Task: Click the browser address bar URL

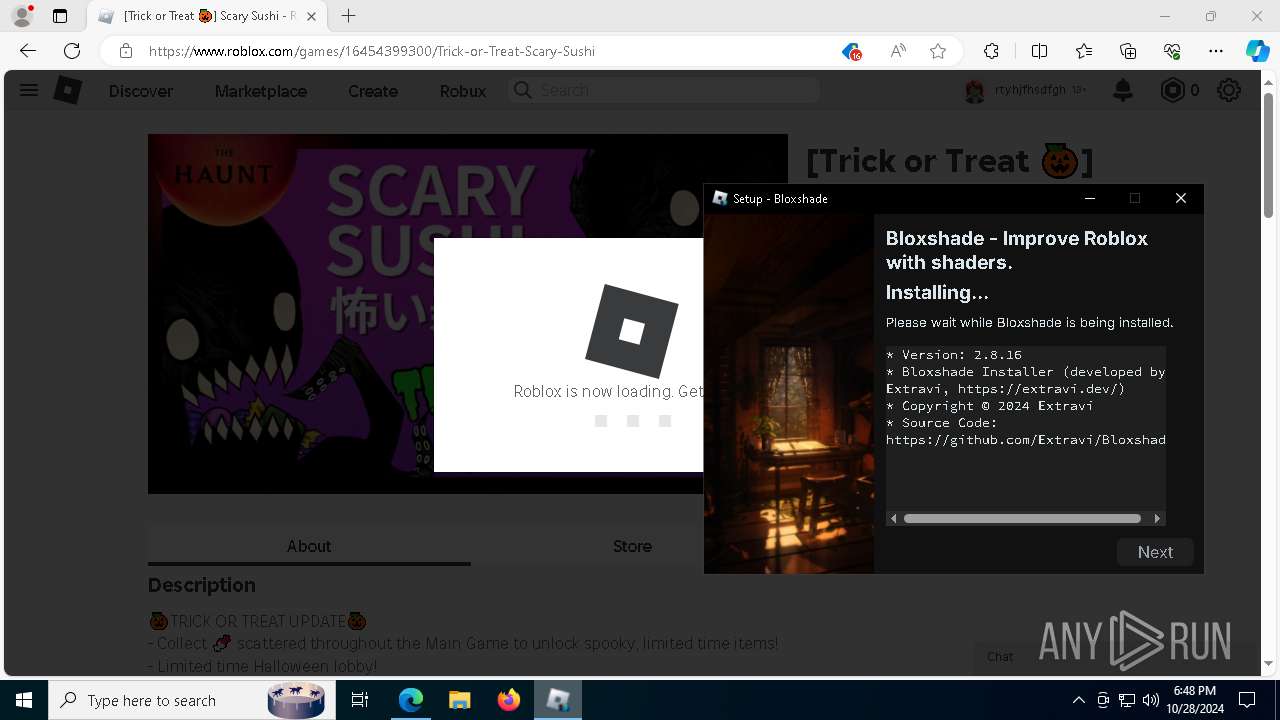Action: tap(372, 51)
